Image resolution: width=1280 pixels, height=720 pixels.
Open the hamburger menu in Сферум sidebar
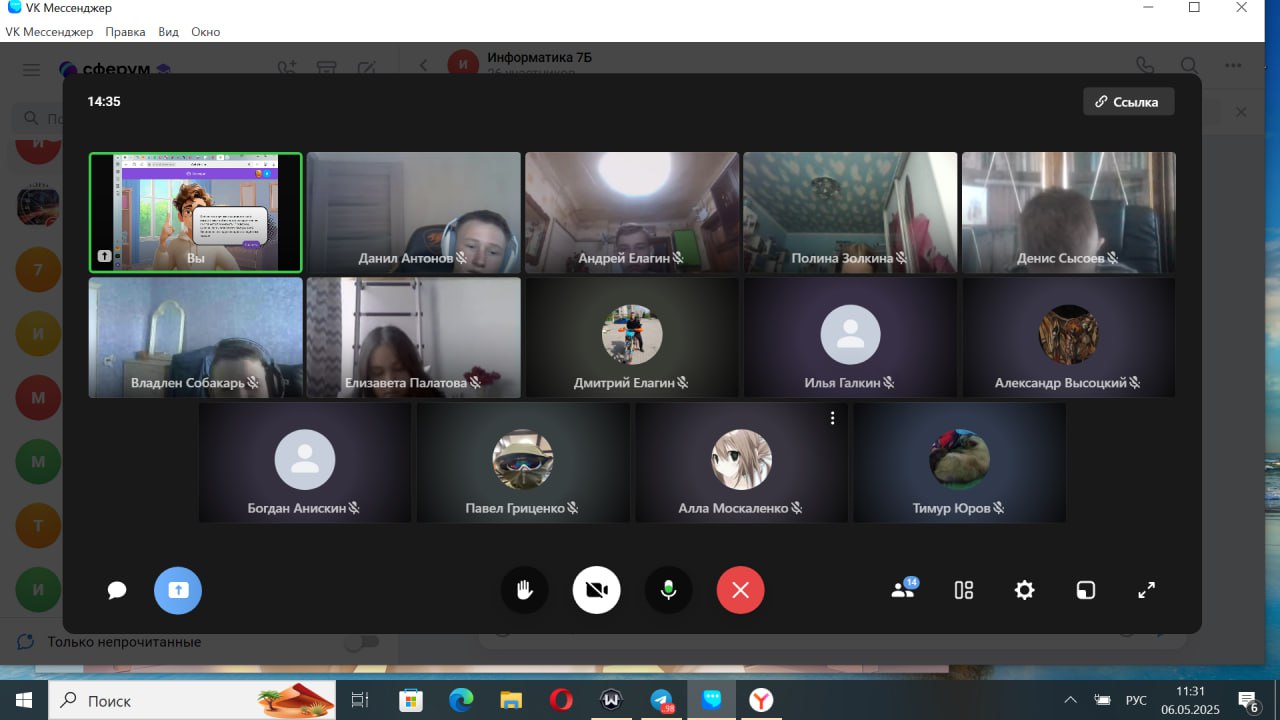coord(31,69)
